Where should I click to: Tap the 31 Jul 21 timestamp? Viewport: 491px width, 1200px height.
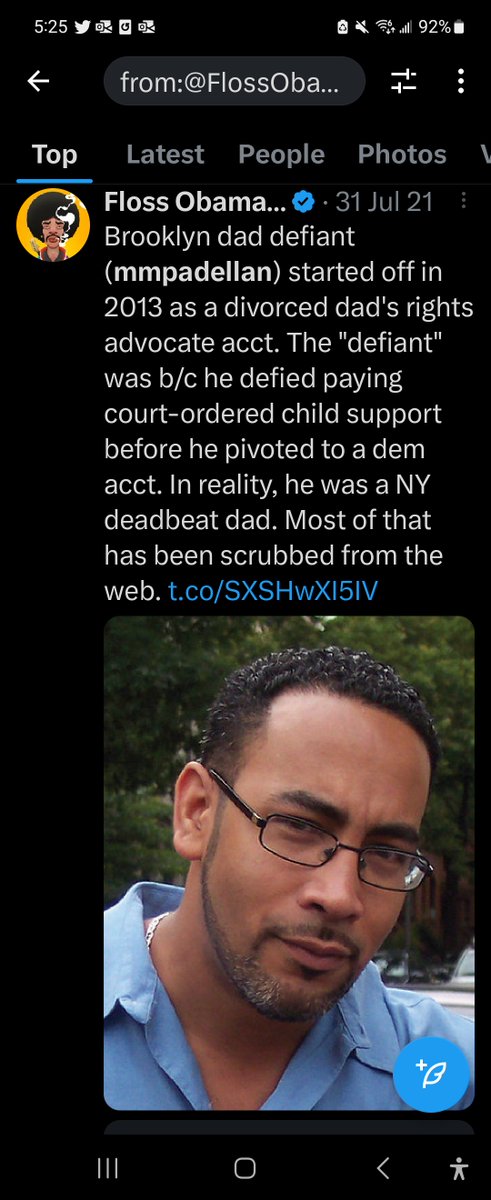point(384,202)
